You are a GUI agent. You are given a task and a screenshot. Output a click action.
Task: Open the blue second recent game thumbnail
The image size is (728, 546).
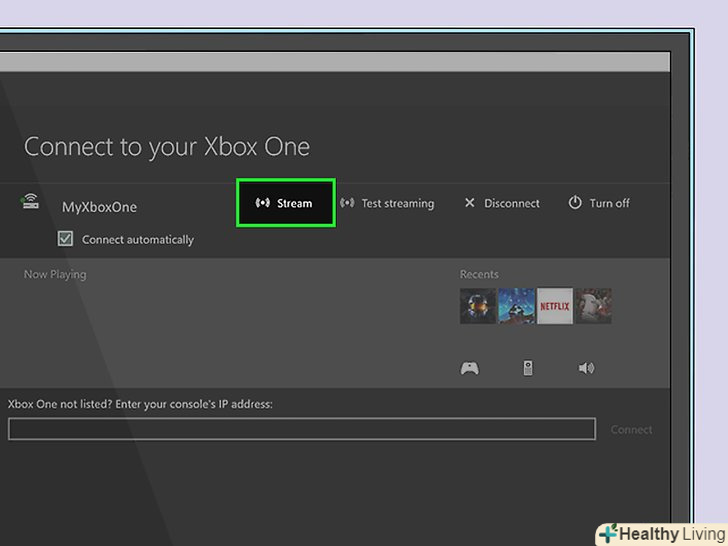(x=516, y=306)
